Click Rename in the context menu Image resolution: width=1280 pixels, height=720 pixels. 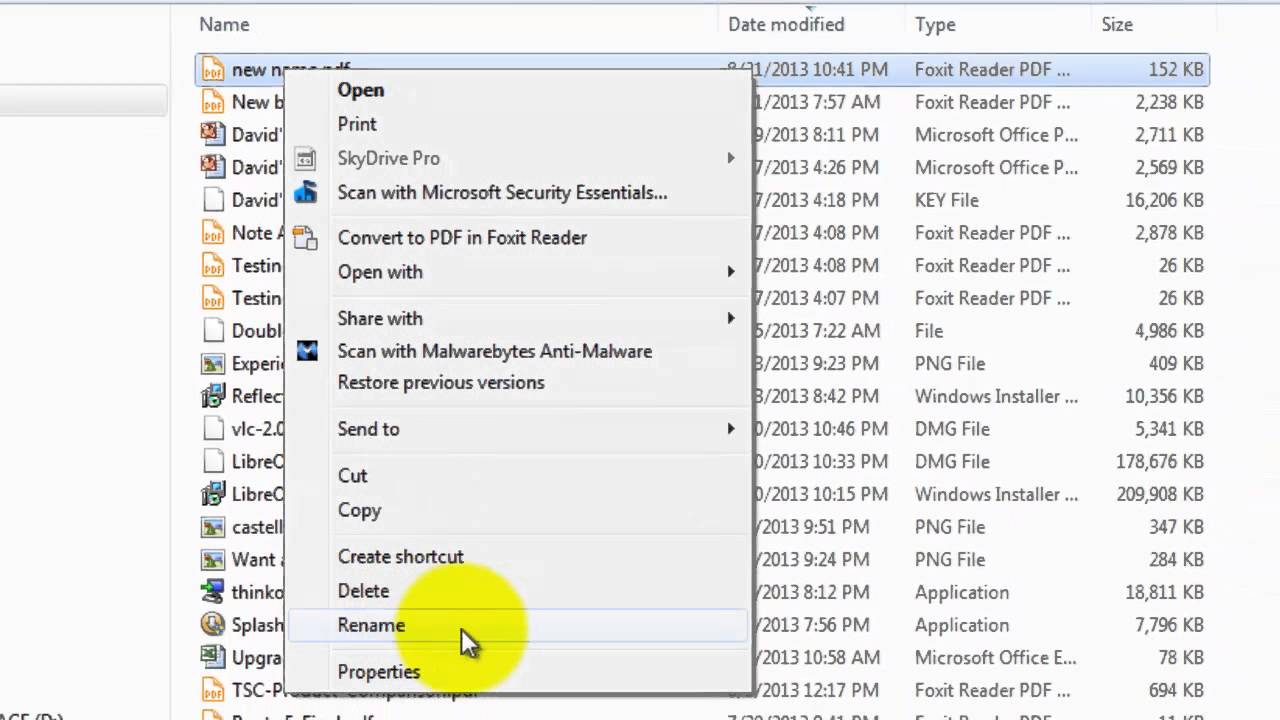[371, 625]
